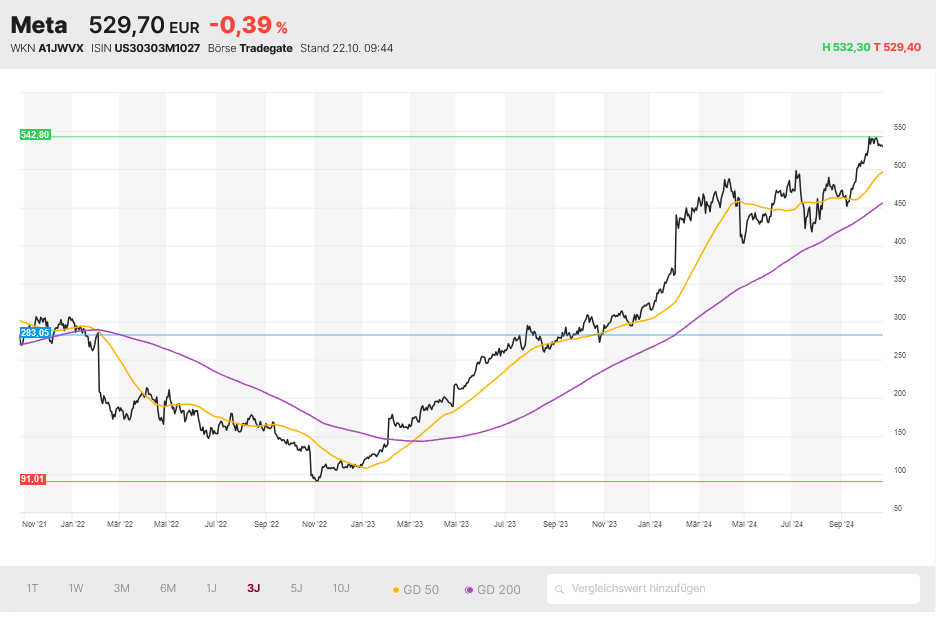Click the daily low T 529,40

coord(897,47)
